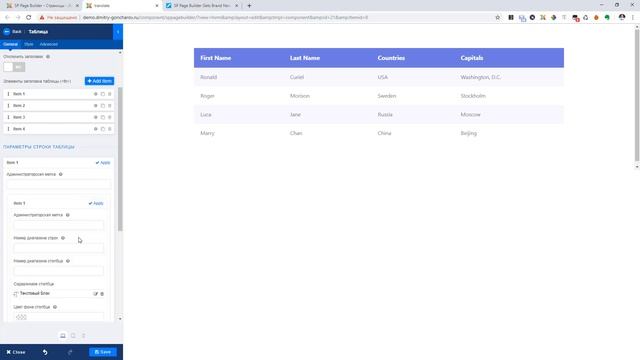Screen dimensions: 640x360
Task: Select tablet device preview icon
Action: click(x=73, y=336)
